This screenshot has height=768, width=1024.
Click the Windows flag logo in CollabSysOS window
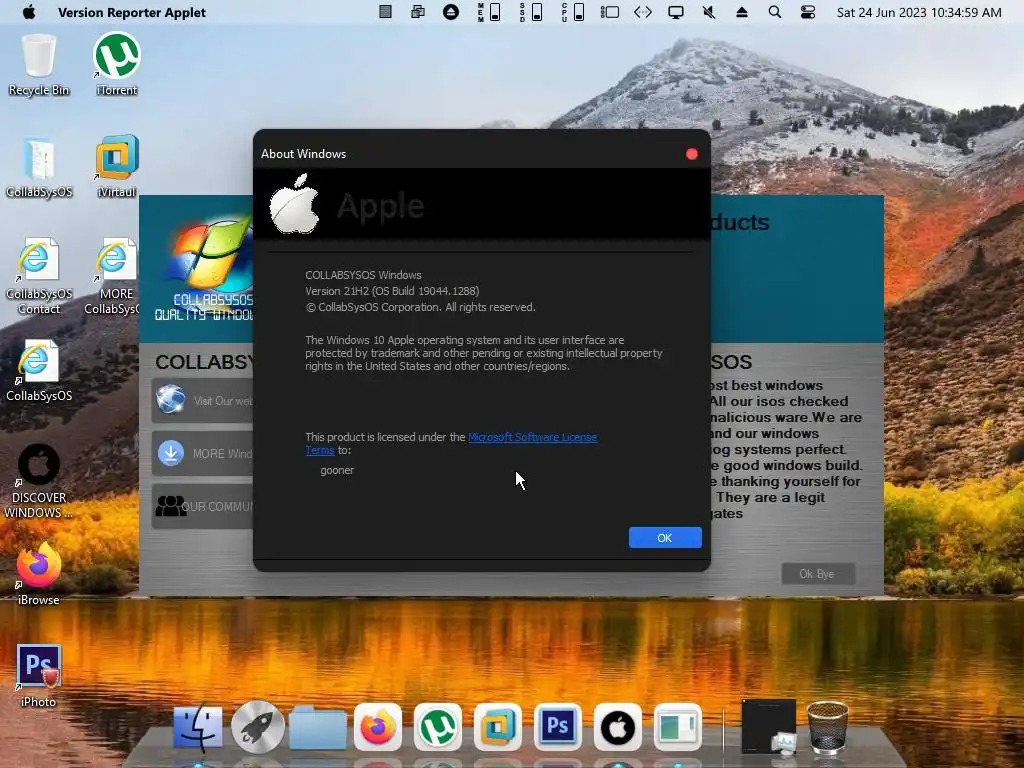(209, 255)
